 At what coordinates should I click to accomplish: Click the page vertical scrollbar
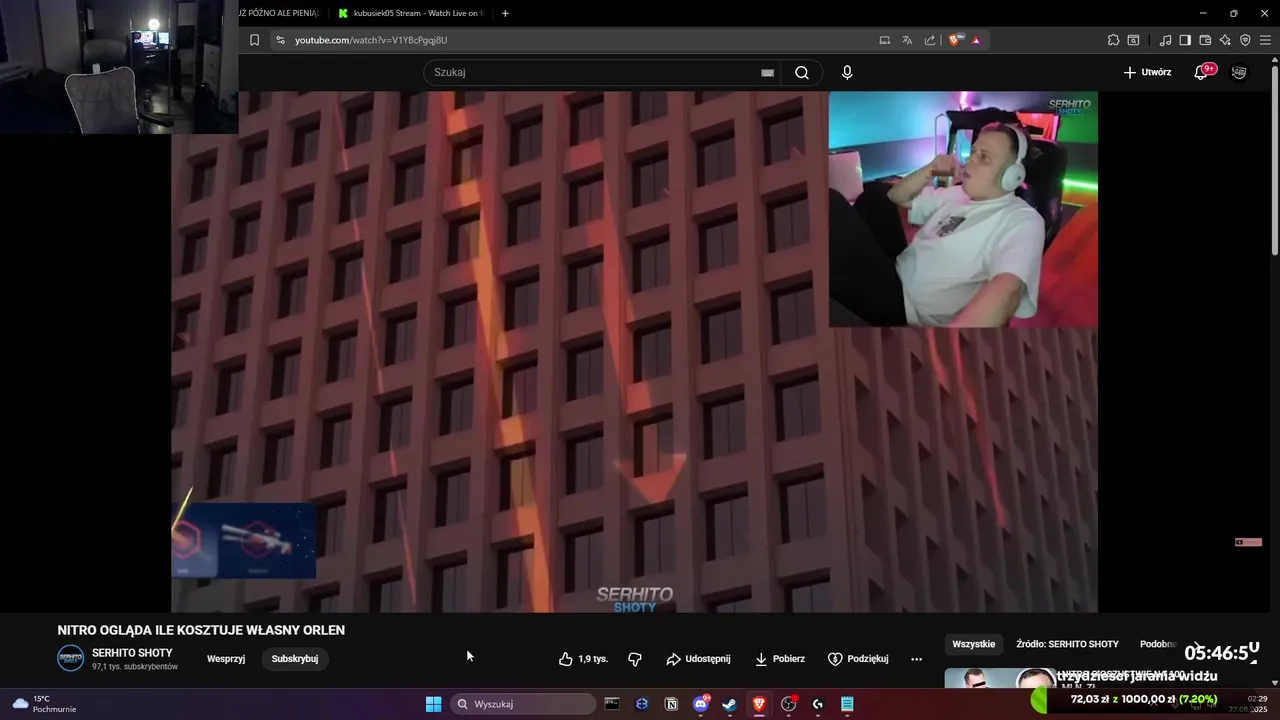[x=1275, y=160]
